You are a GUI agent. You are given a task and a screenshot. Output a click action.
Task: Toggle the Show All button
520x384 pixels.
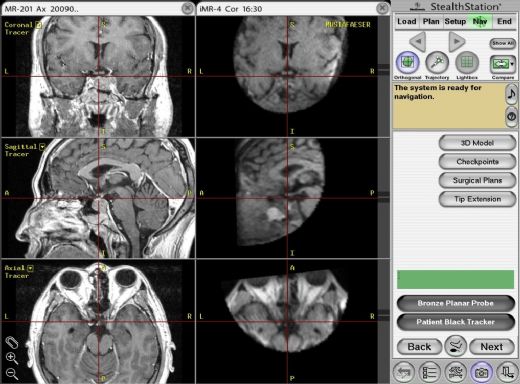tap(503, 43)
